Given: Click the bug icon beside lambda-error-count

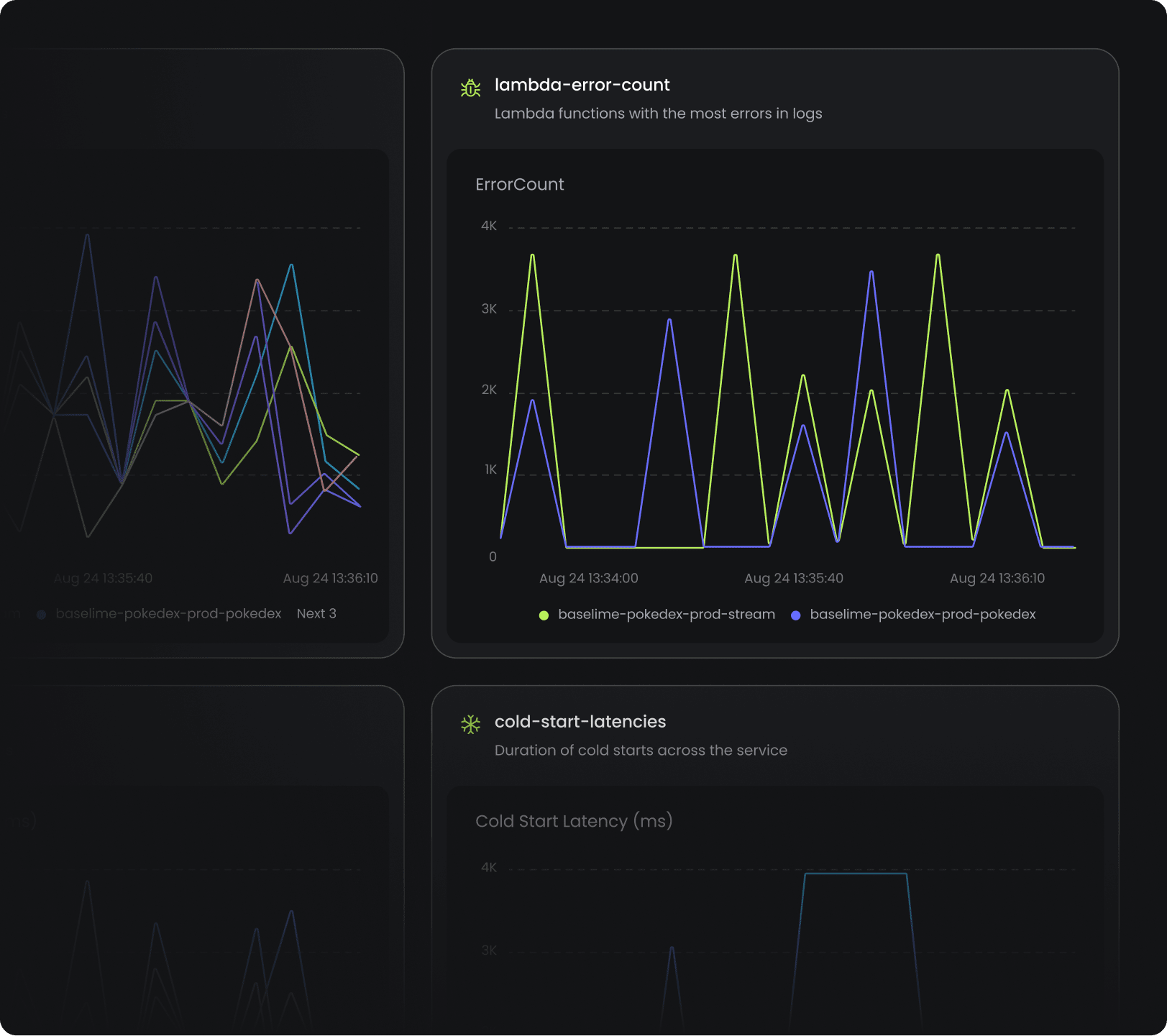Looking at the screenshot, I should tap(470, 88).
